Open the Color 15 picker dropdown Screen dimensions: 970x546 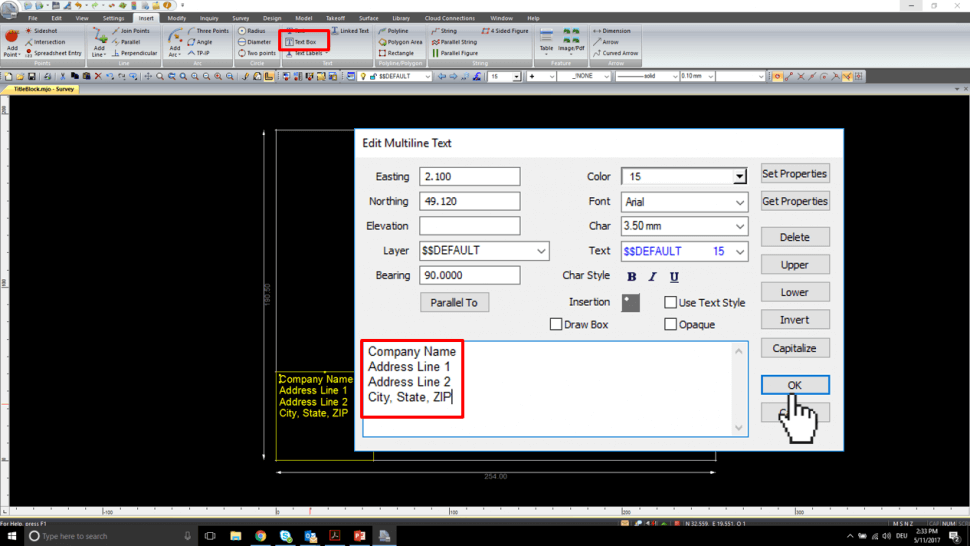[x=739, y=177]
